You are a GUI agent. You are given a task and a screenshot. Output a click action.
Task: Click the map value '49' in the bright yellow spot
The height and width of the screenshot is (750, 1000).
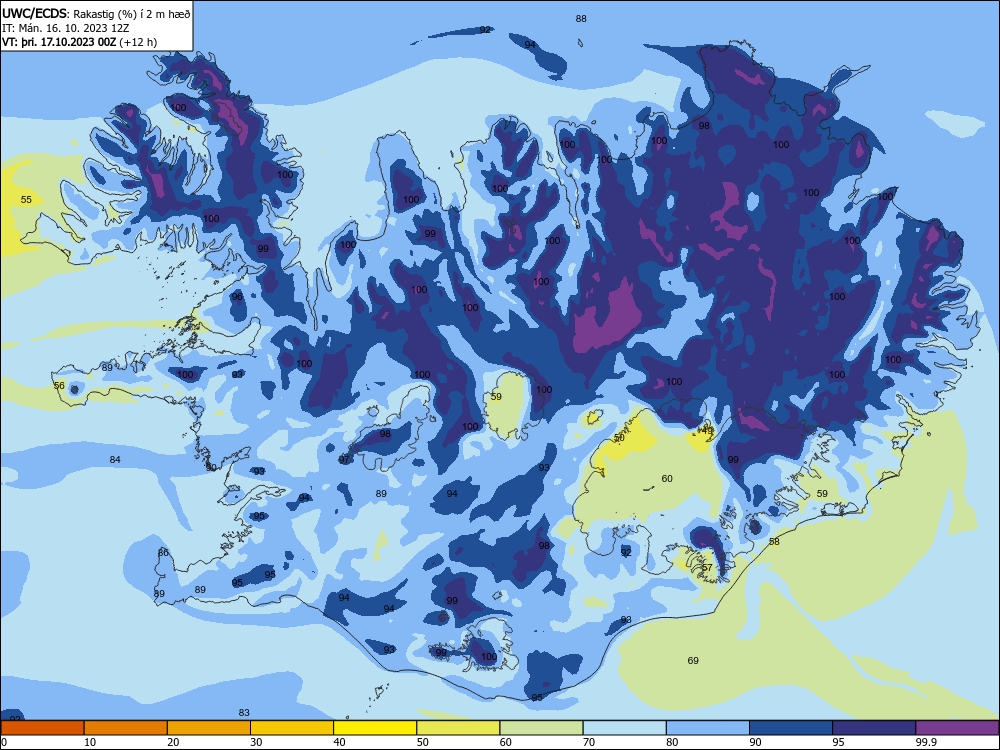tap(707, 430)
